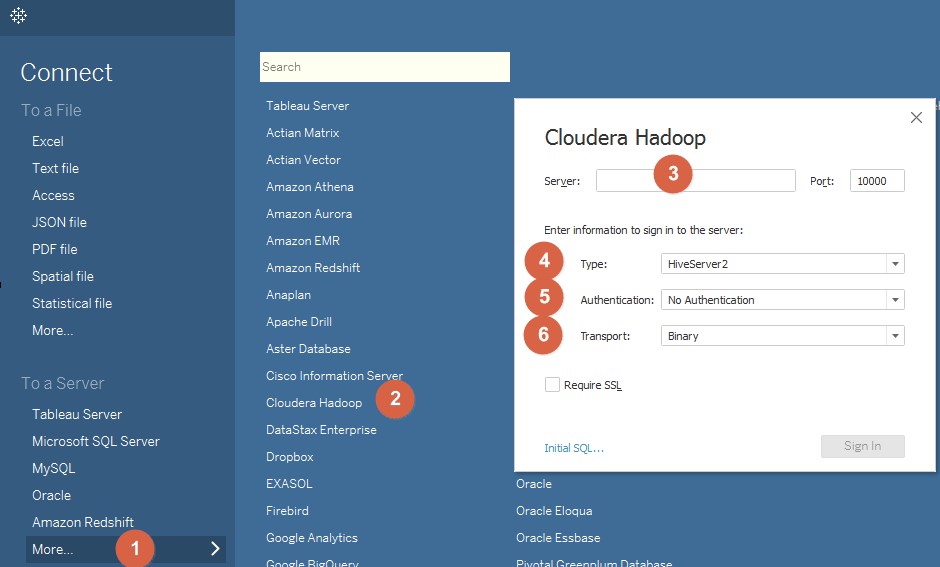Select Spatial file connector

pyautogui.click(x=63, y=276)
